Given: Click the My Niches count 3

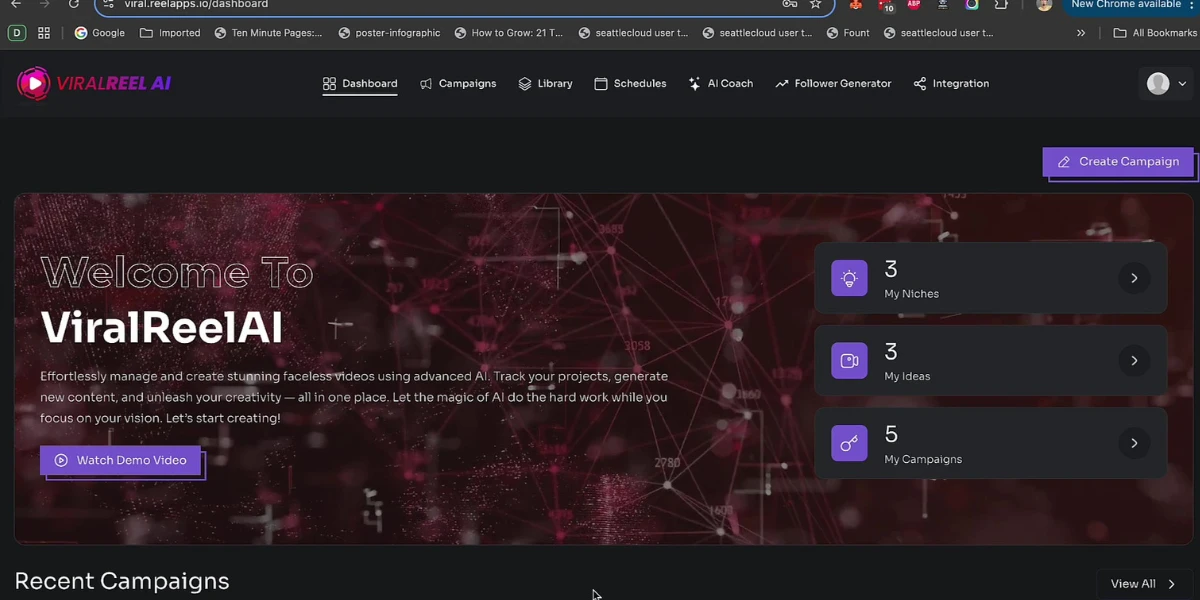Looking at the screenshot, I should pos(891,269).
